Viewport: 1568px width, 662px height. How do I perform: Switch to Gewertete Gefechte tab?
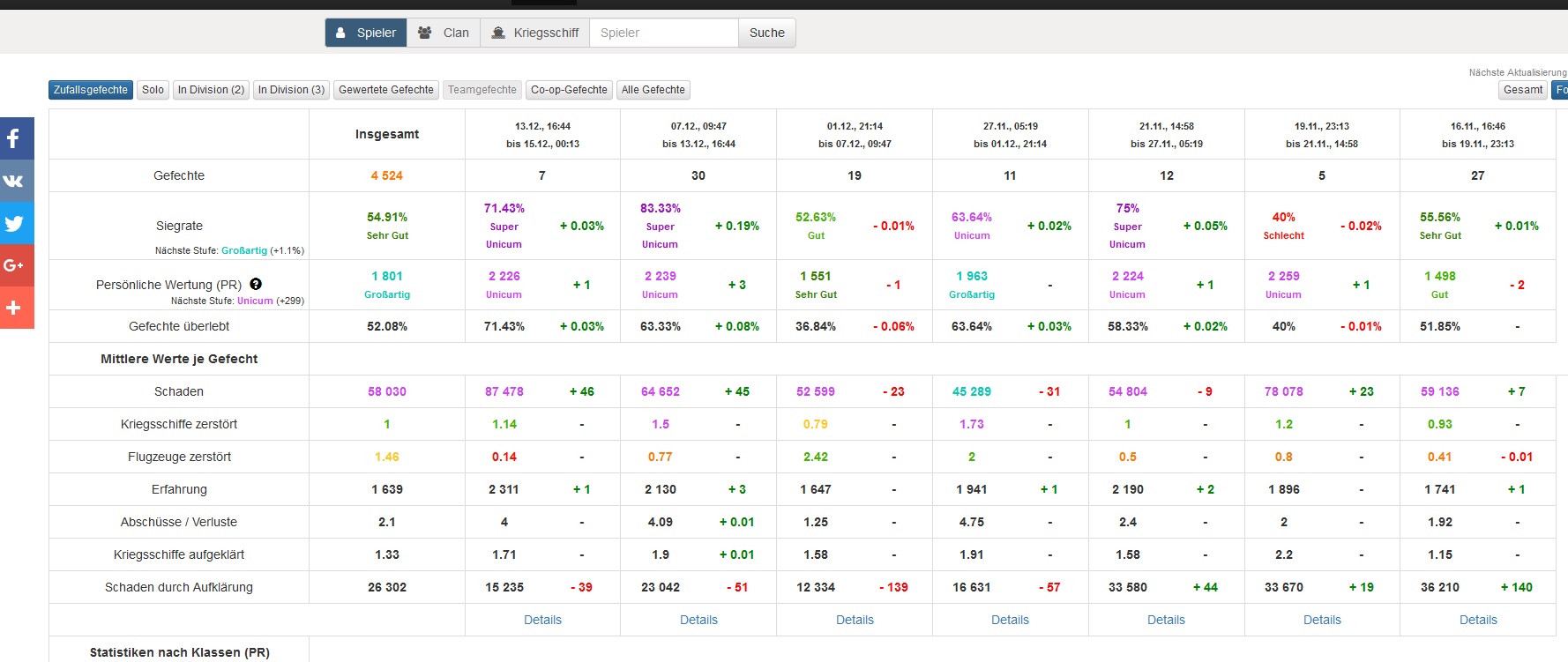[x=386, y=90]
